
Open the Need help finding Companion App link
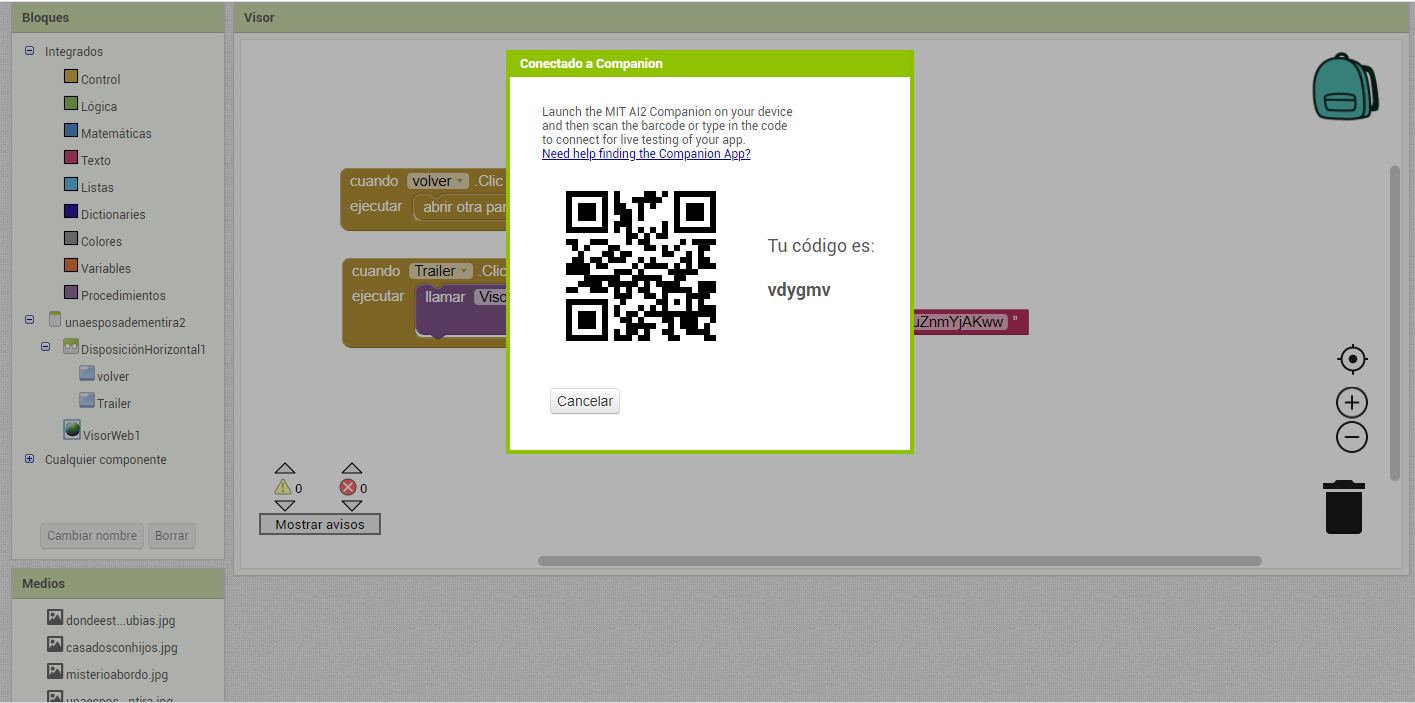pyautogui.click(x=646, y=154)
